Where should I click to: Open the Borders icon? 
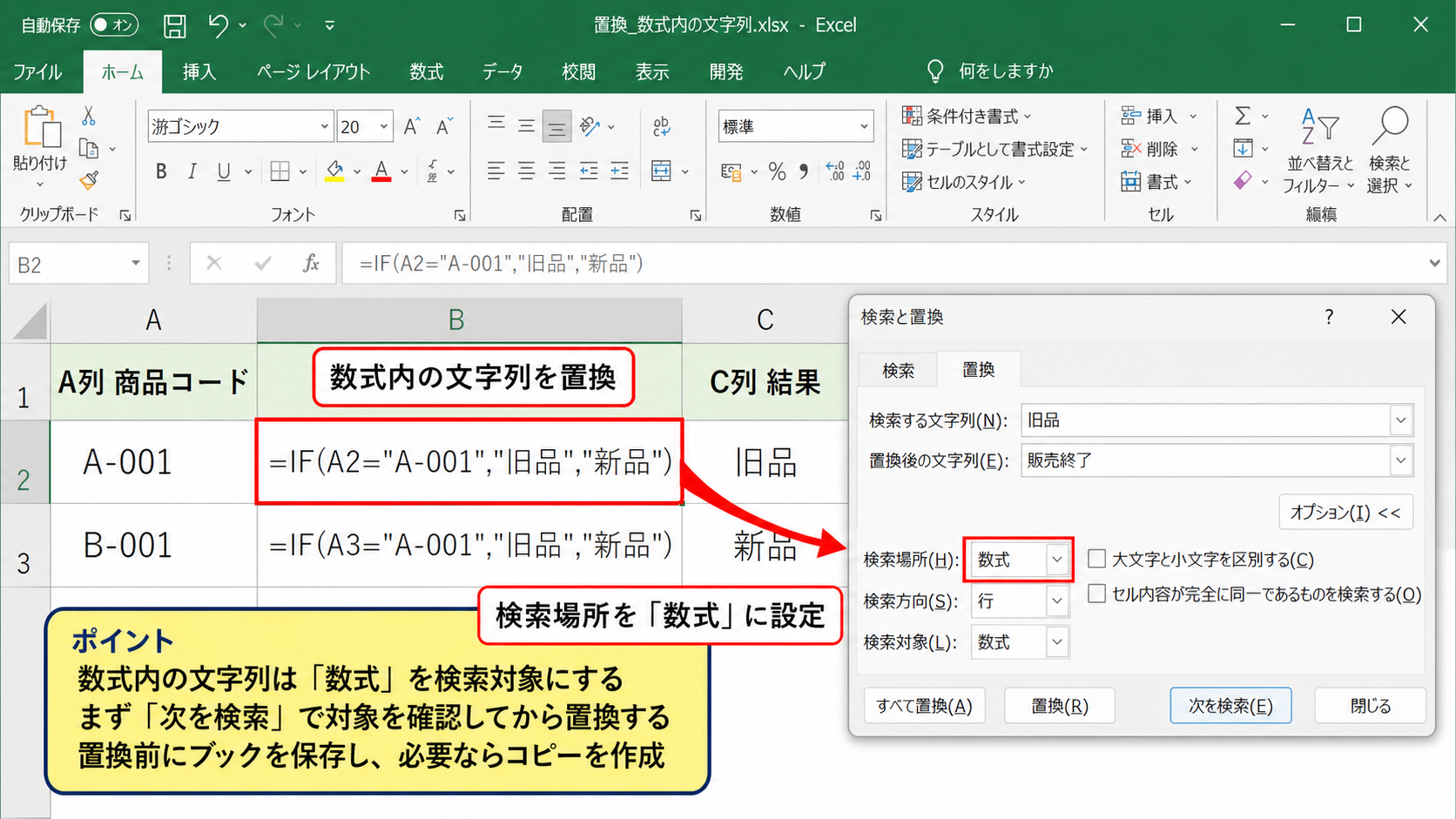[280, 171]
